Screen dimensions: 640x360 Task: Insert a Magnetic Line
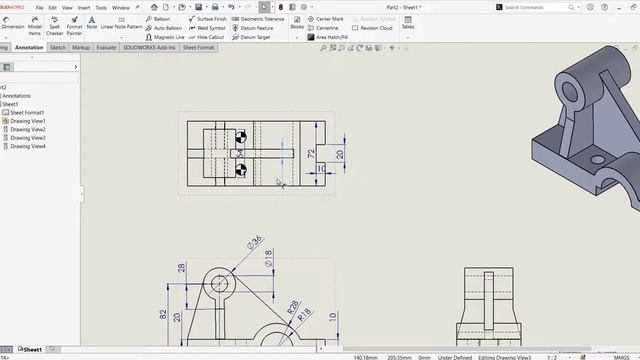tap(165, 37)
